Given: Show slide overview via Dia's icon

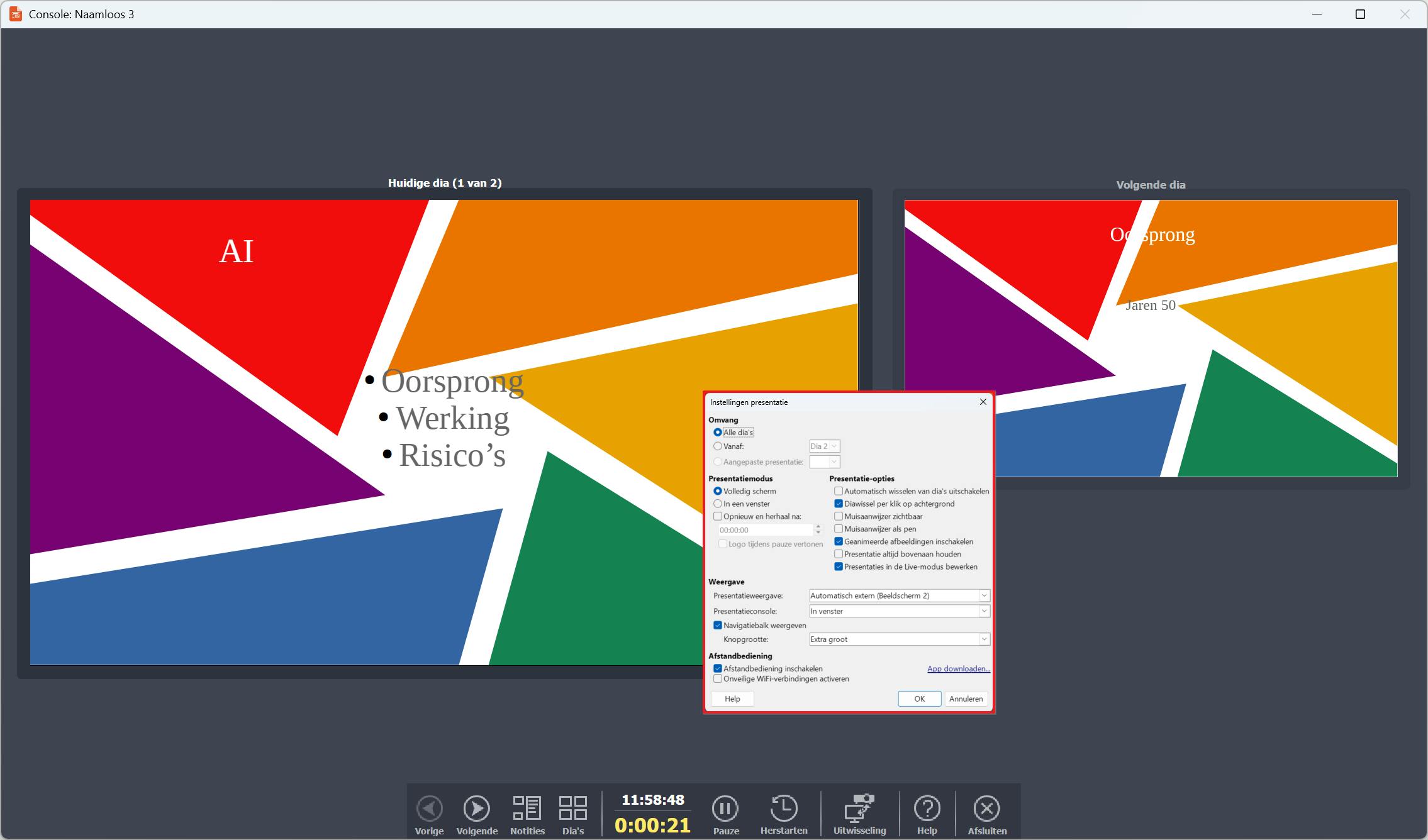Looking at the screenshot, I should coord(572,809).
